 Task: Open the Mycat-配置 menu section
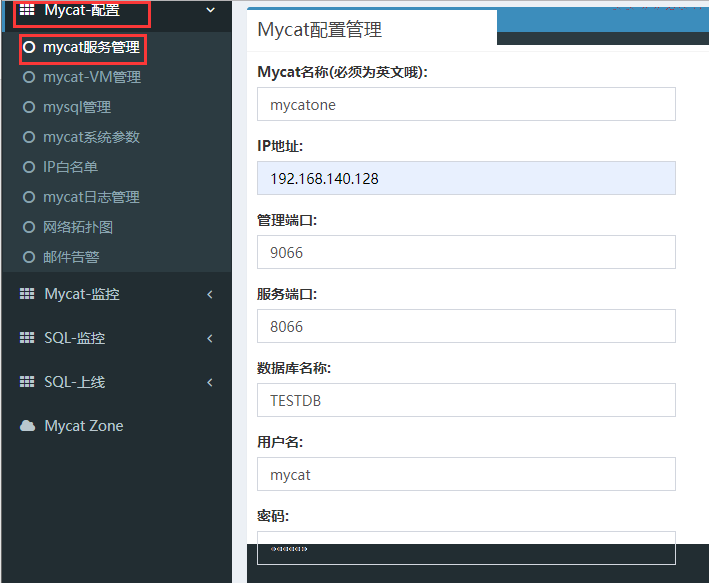pyautogui.click(x=82, y=10)
